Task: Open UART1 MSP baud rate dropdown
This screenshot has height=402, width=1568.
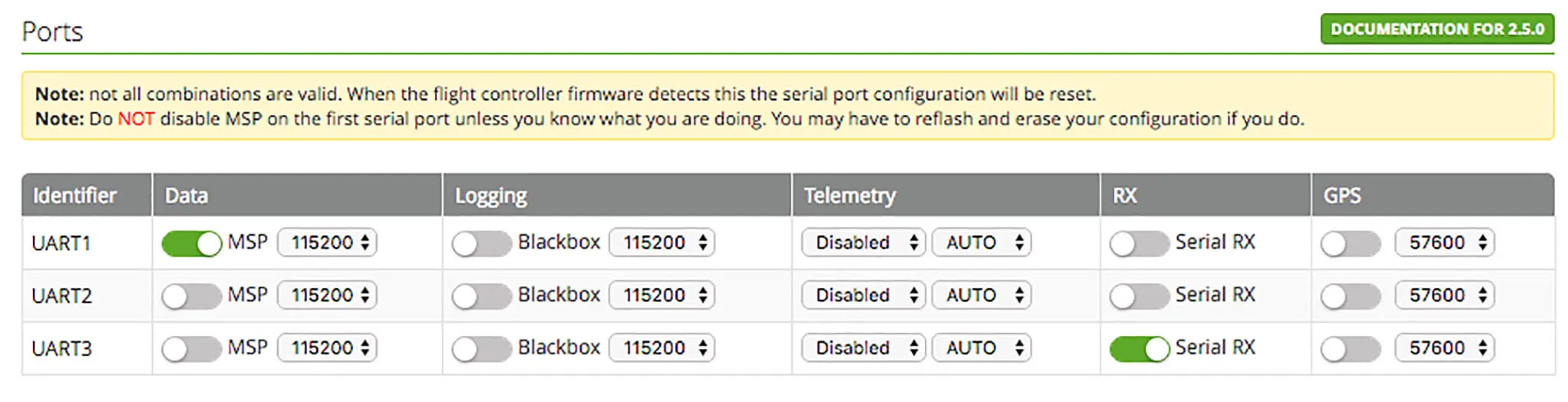Action: [327, 243]
